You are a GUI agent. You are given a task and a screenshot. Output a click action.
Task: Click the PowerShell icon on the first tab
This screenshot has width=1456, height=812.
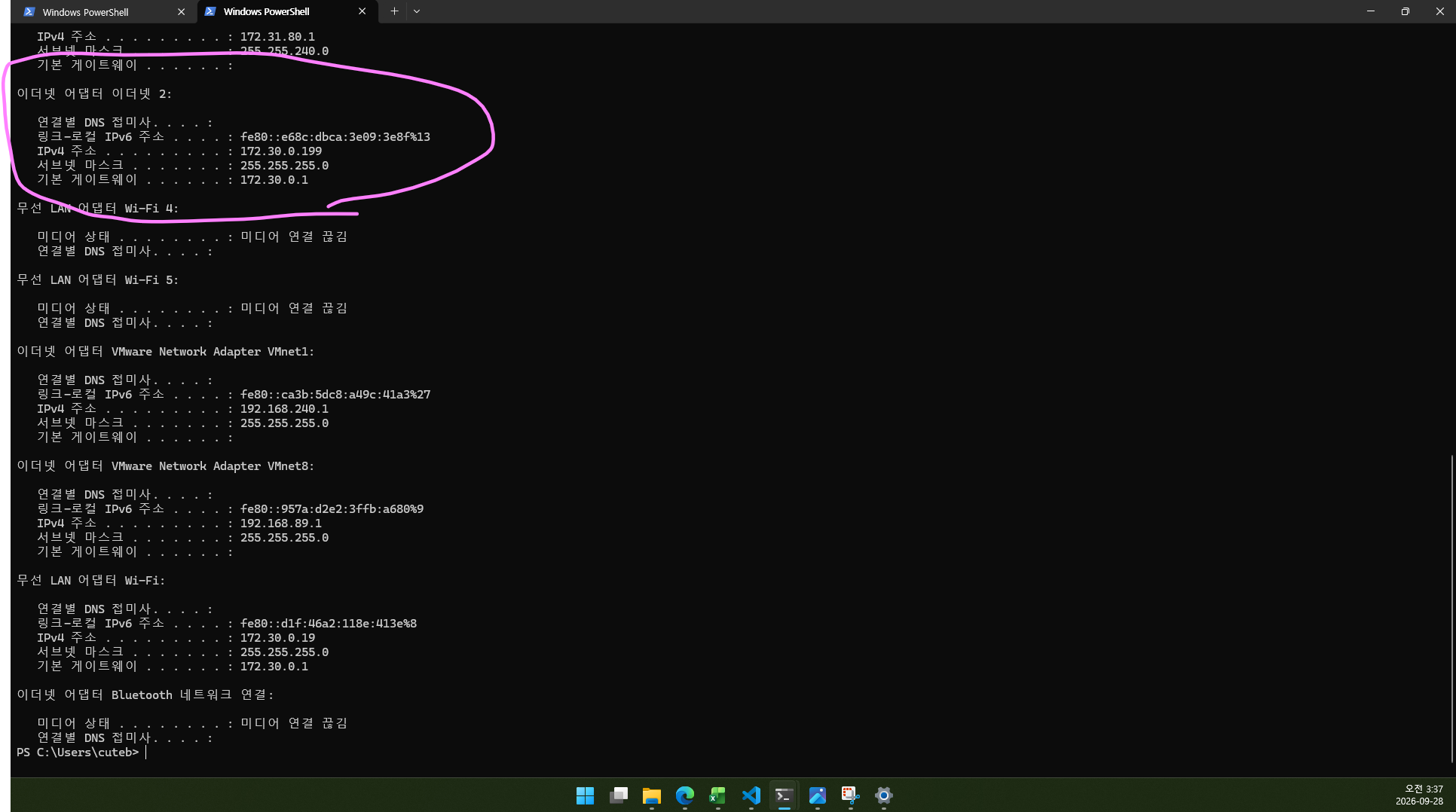[x=29, y=12]
